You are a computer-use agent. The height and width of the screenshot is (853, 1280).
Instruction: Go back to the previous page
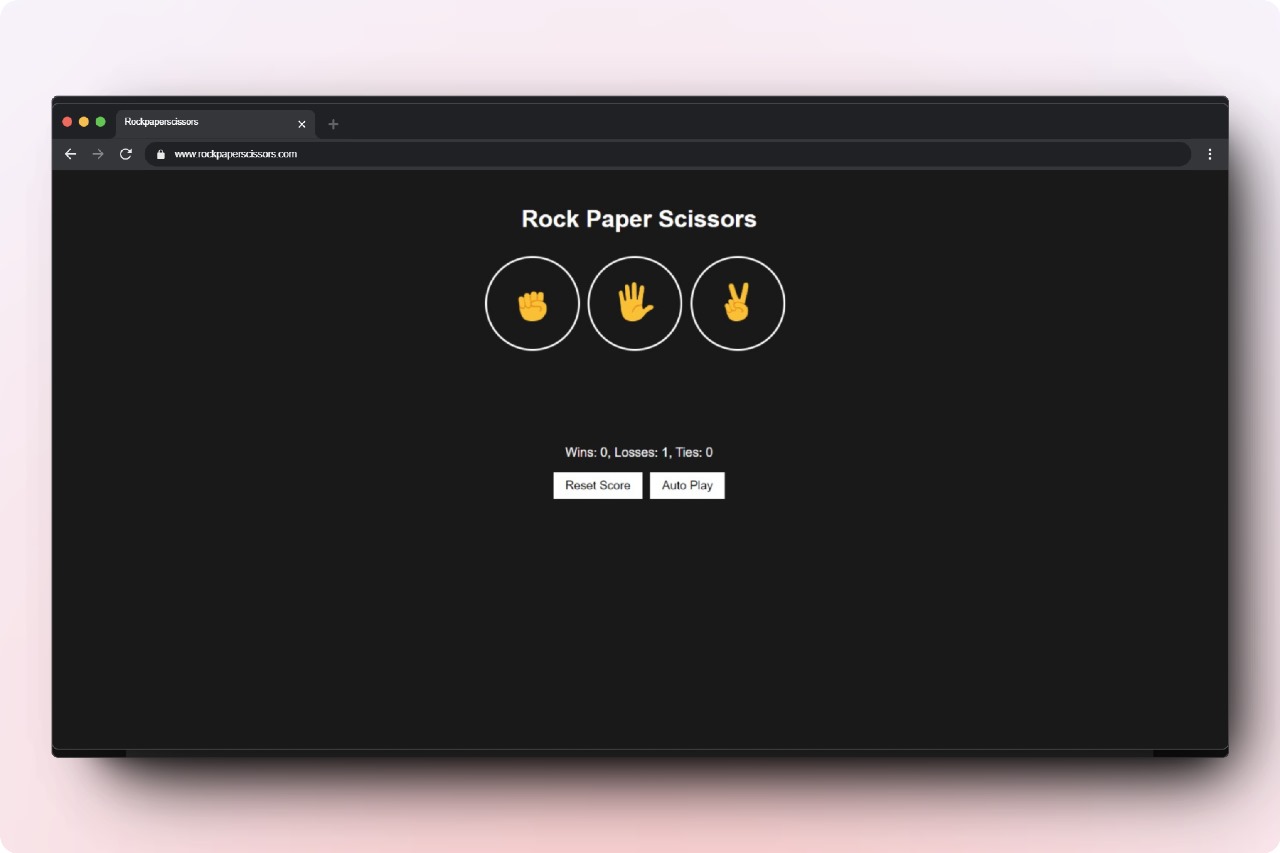coord(70,154)
